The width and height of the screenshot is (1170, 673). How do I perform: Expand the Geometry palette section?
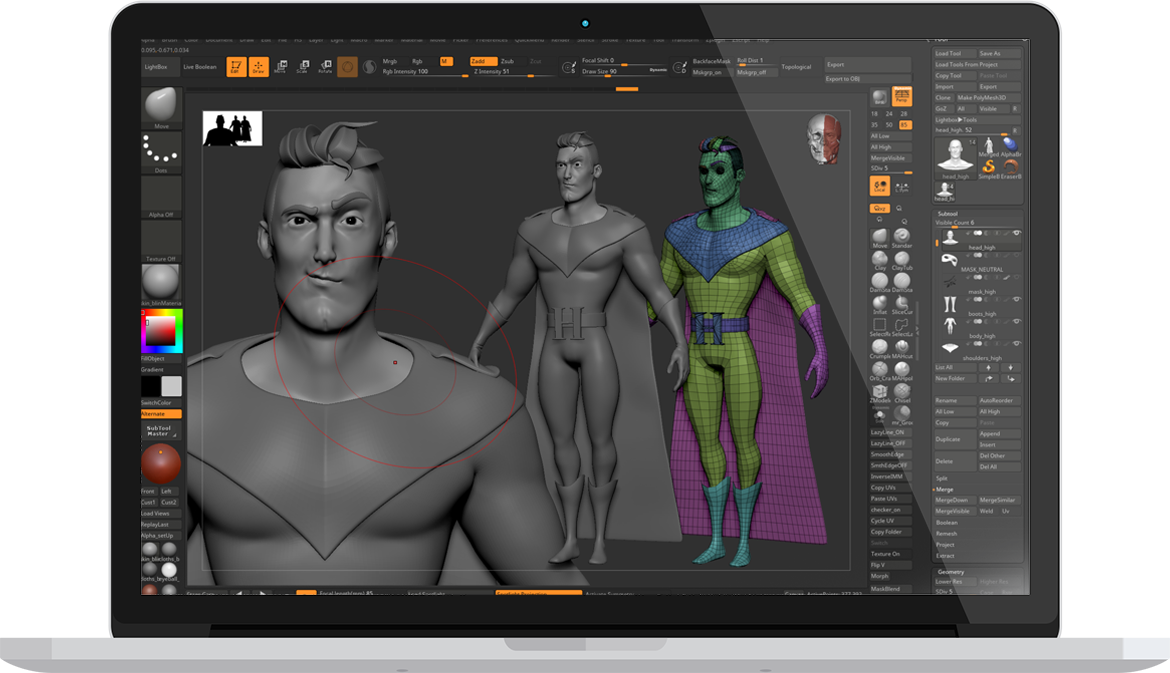coord(950,571)
